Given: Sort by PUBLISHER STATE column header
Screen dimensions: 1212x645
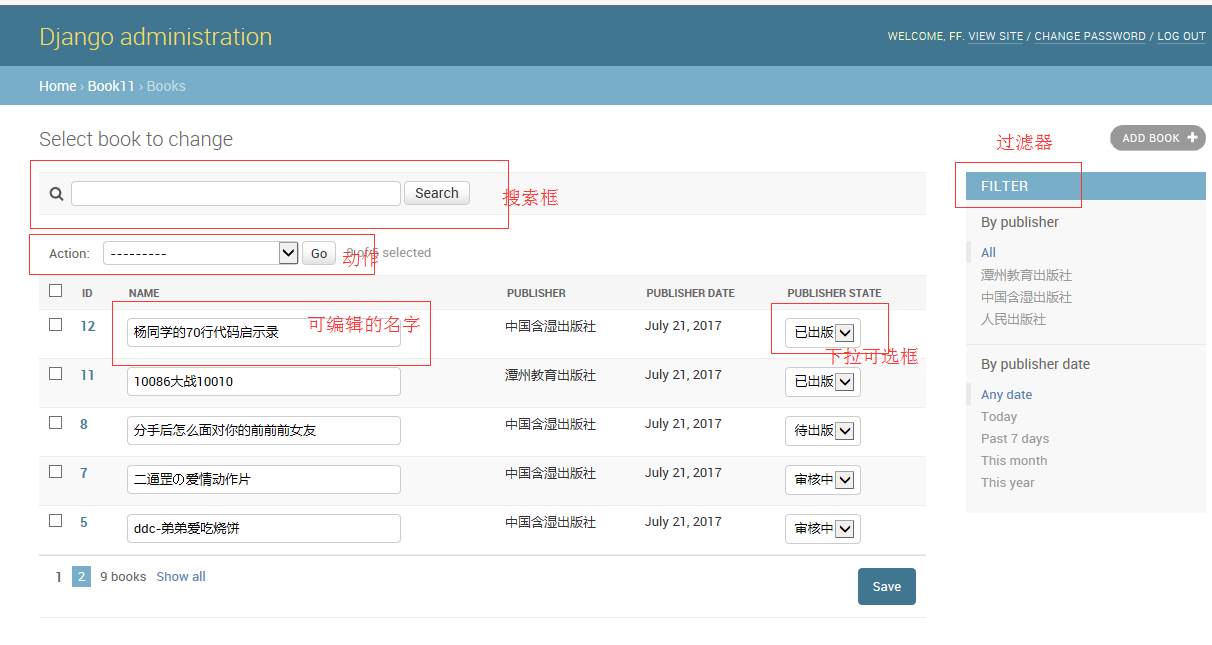Looking at the screenshot, I should click(x=834, y=293).
